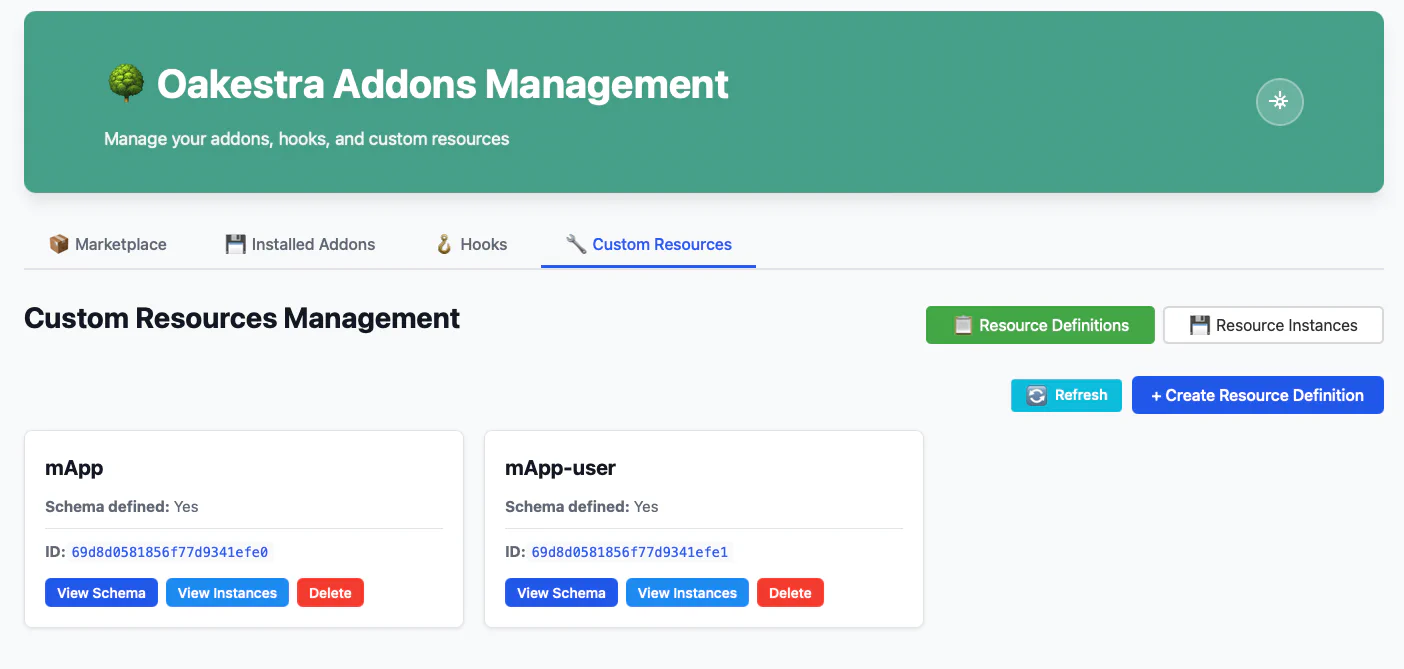The height and width of the screenshot is (669, 1404).
Task: Open the ID link on the mApp card
Action: (168, 551)
